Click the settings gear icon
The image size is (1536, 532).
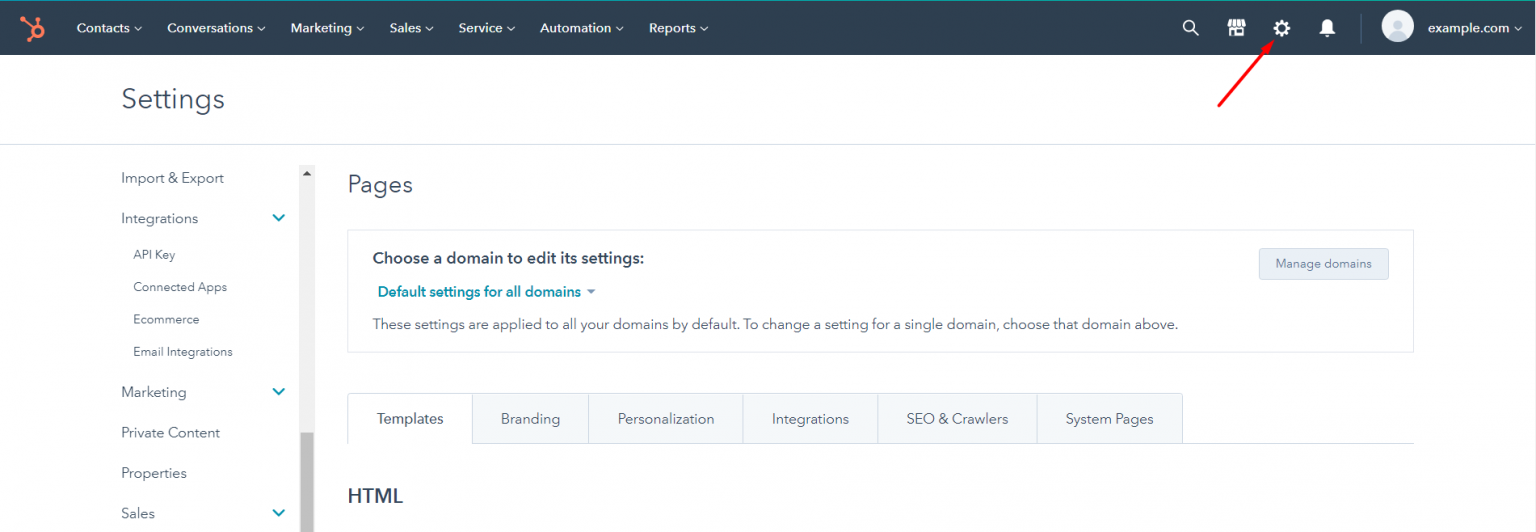point(1281,28)
